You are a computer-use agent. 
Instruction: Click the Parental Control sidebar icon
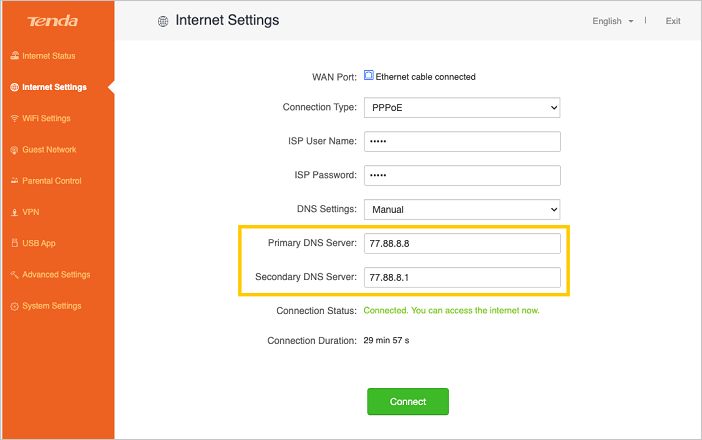(x=14, y=181)
